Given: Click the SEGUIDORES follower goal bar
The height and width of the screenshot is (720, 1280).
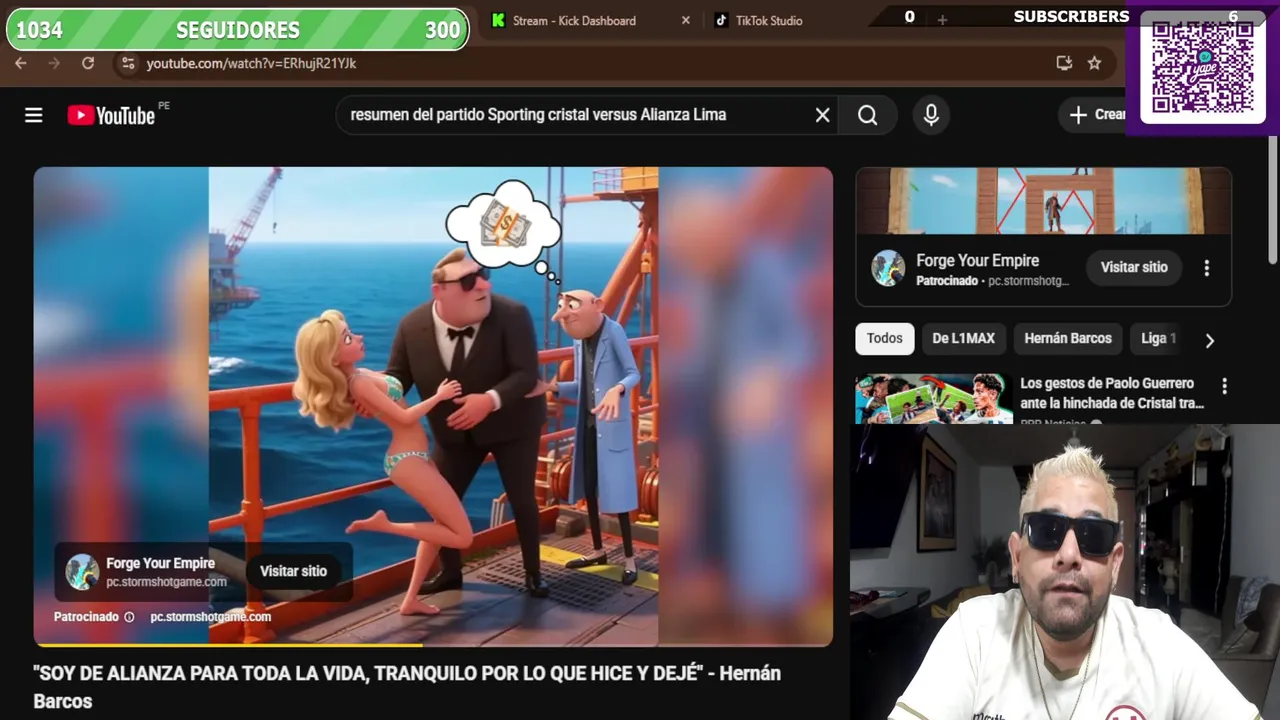Looking at the screenshot, I should (x=237, y=30).
